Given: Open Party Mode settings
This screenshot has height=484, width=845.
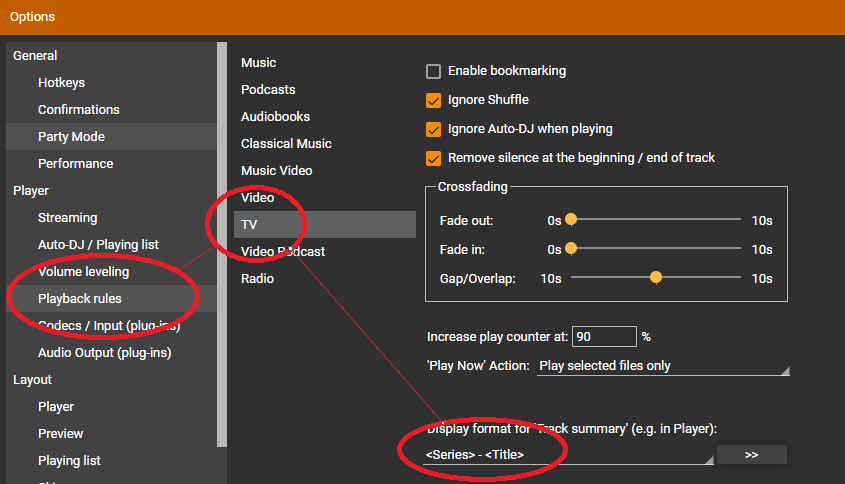Looking at the screenshot, I should pos(71,137).
